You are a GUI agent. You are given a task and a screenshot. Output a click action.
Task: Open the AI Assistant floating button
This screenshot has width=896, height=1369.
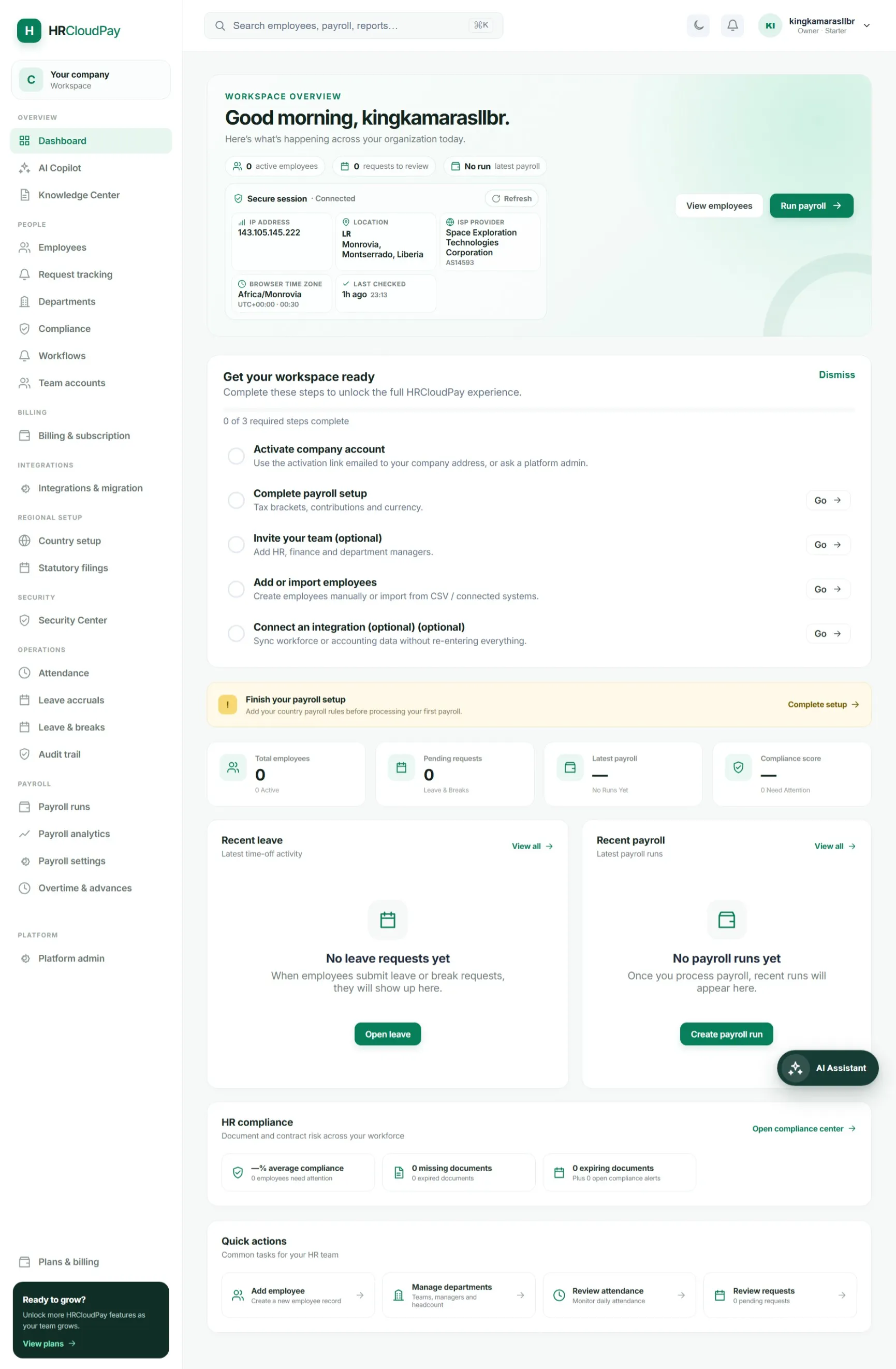coord(828,1068)
